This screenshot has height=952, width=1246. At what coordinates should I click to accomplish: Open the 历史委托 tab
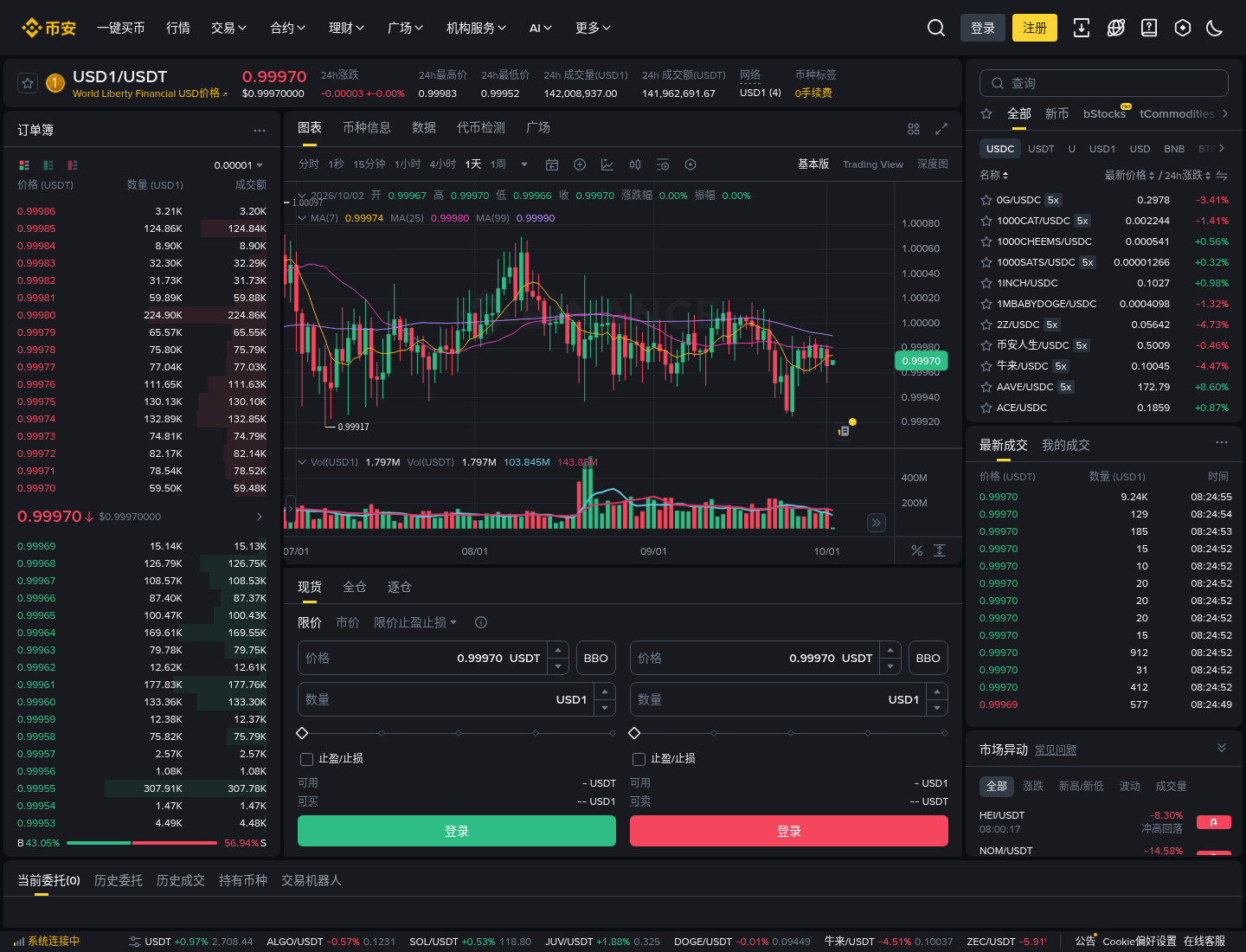coord(119,880)
